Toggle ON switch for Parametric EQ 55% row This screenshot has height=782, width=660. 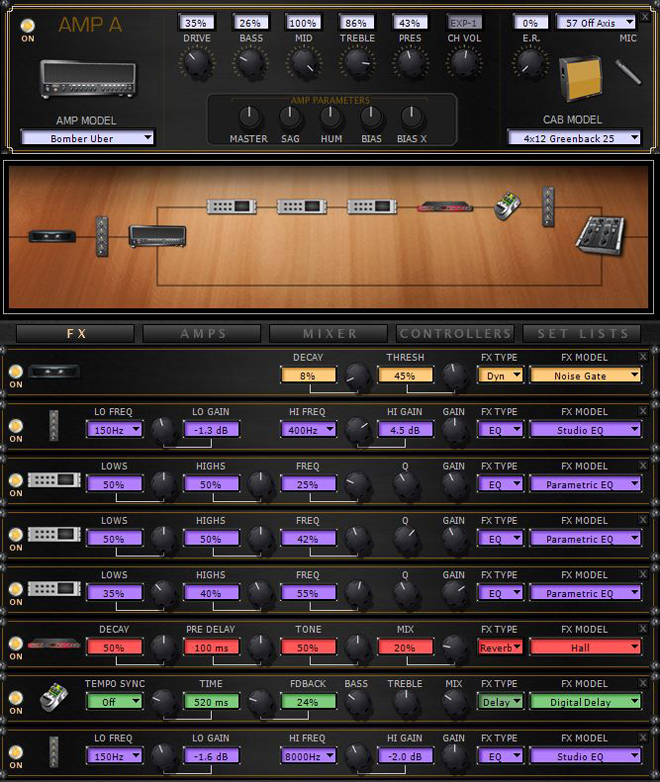[x=16, y=589]
